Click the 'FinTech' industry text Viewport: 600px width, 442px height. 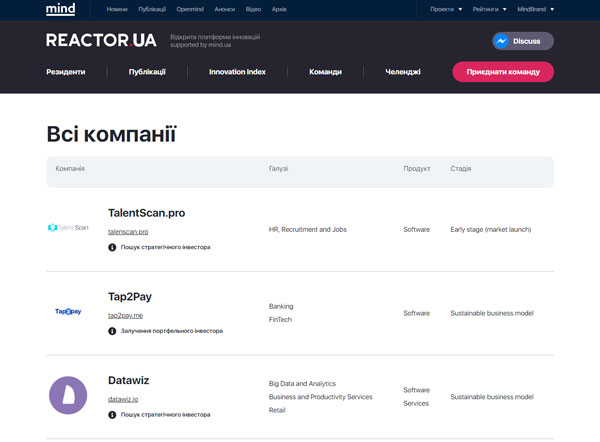click(x=280, y=319)
